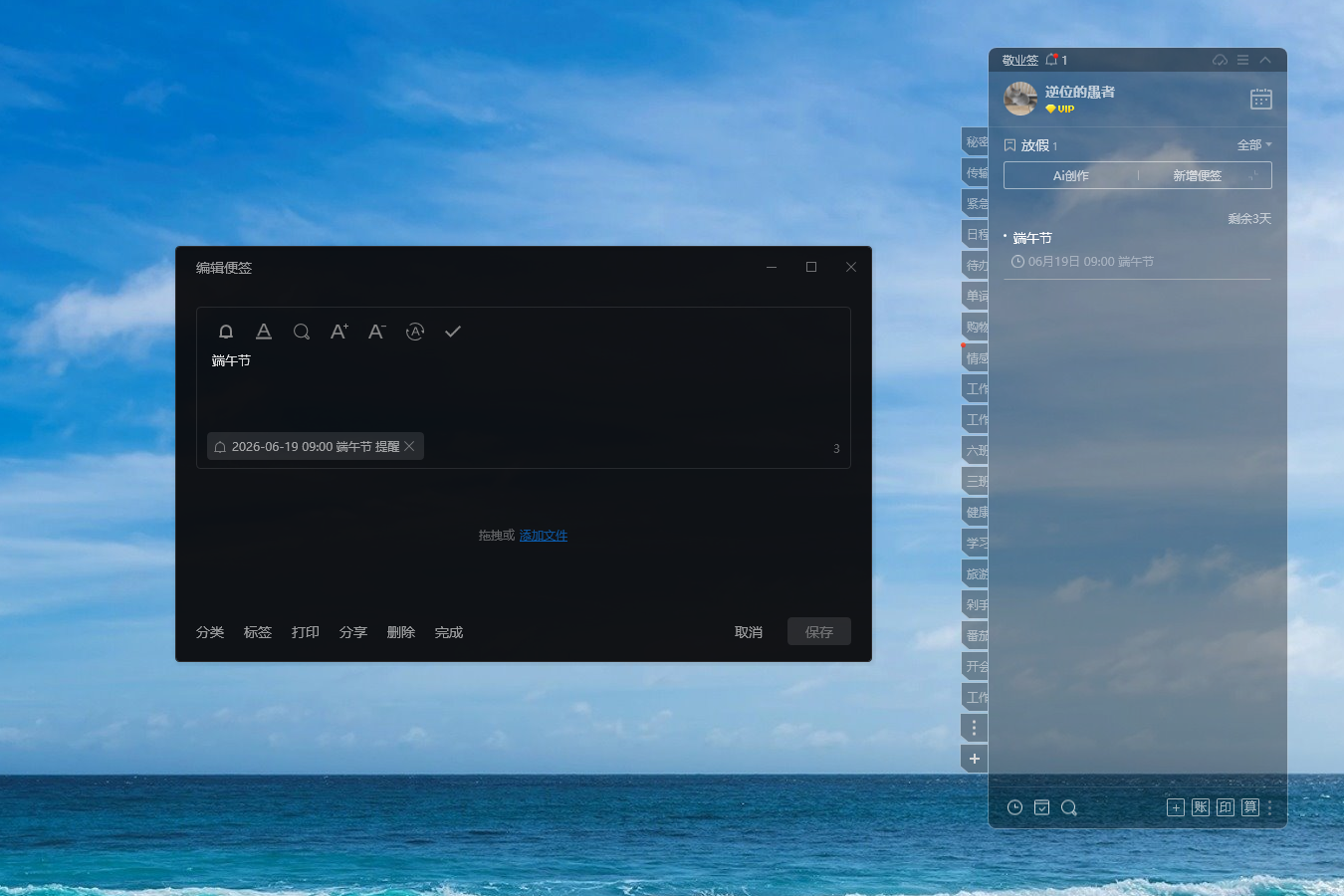1344x896 pixels.
Task: Open the 印 icon in the bottom bar
Action: tap(1226, 807)
